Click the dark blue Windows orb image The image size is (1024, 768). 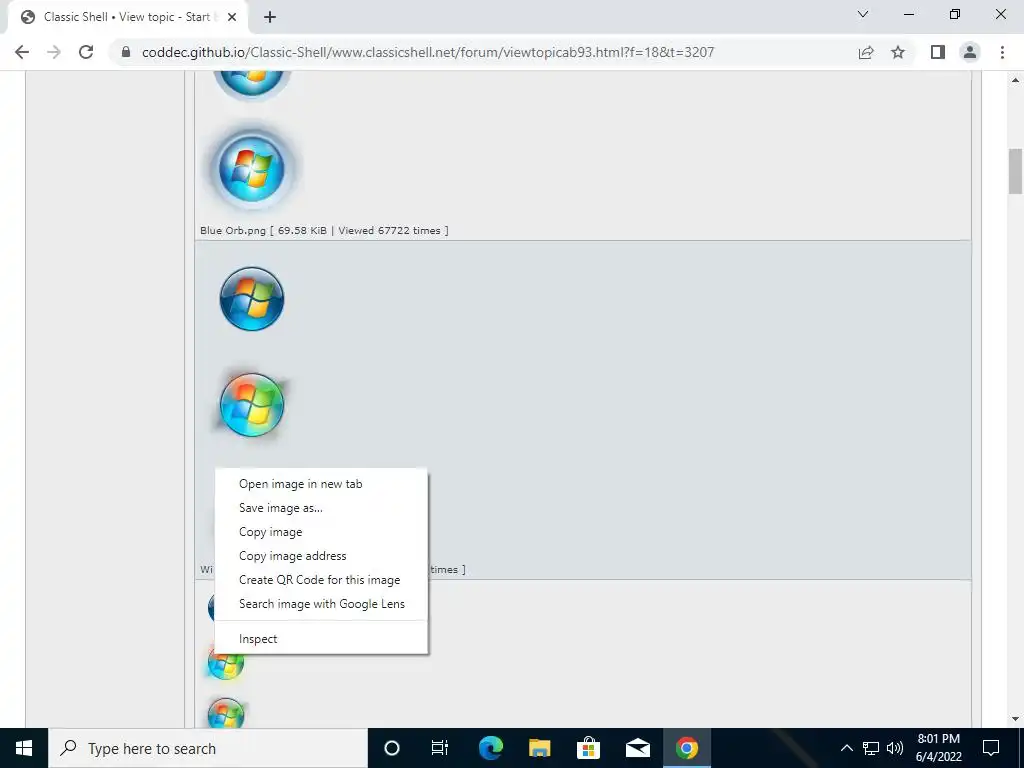click(251, 299)
